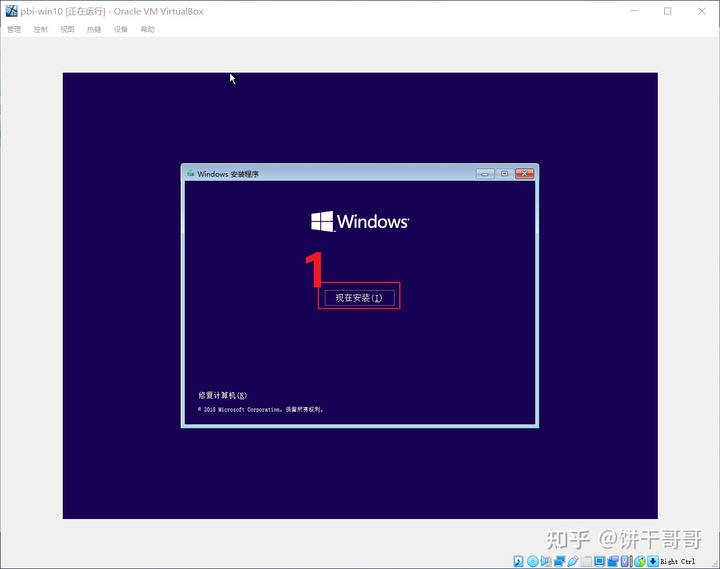This screenshot has height=569, width=720.
Task: Click mouse integration icon in status bar
Action: [x=640, y=561]
